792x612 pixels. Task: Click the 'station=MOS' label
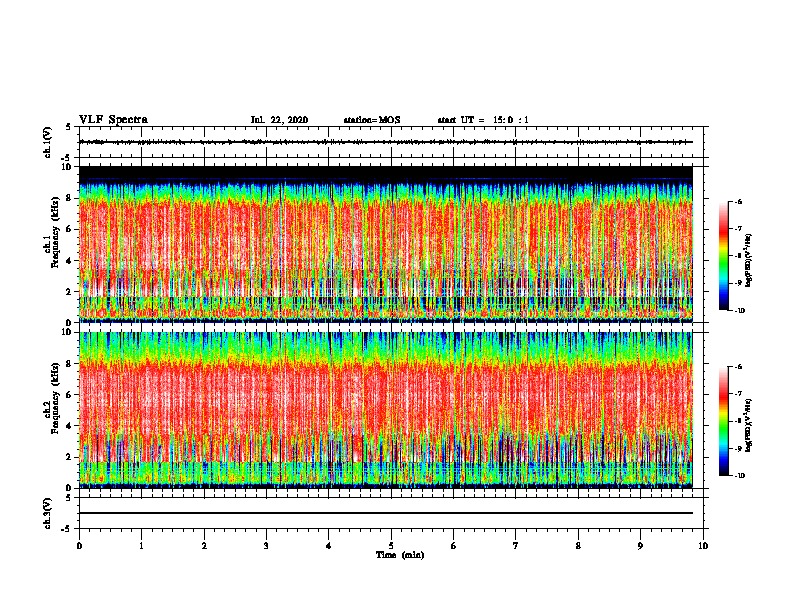372,120
